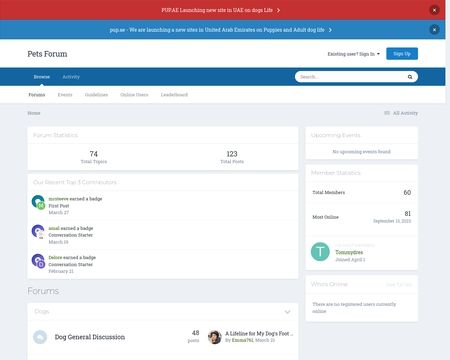Viewport: 450px width, 360px height.
Task: Open the Dogs category heading
Action: 42,311
